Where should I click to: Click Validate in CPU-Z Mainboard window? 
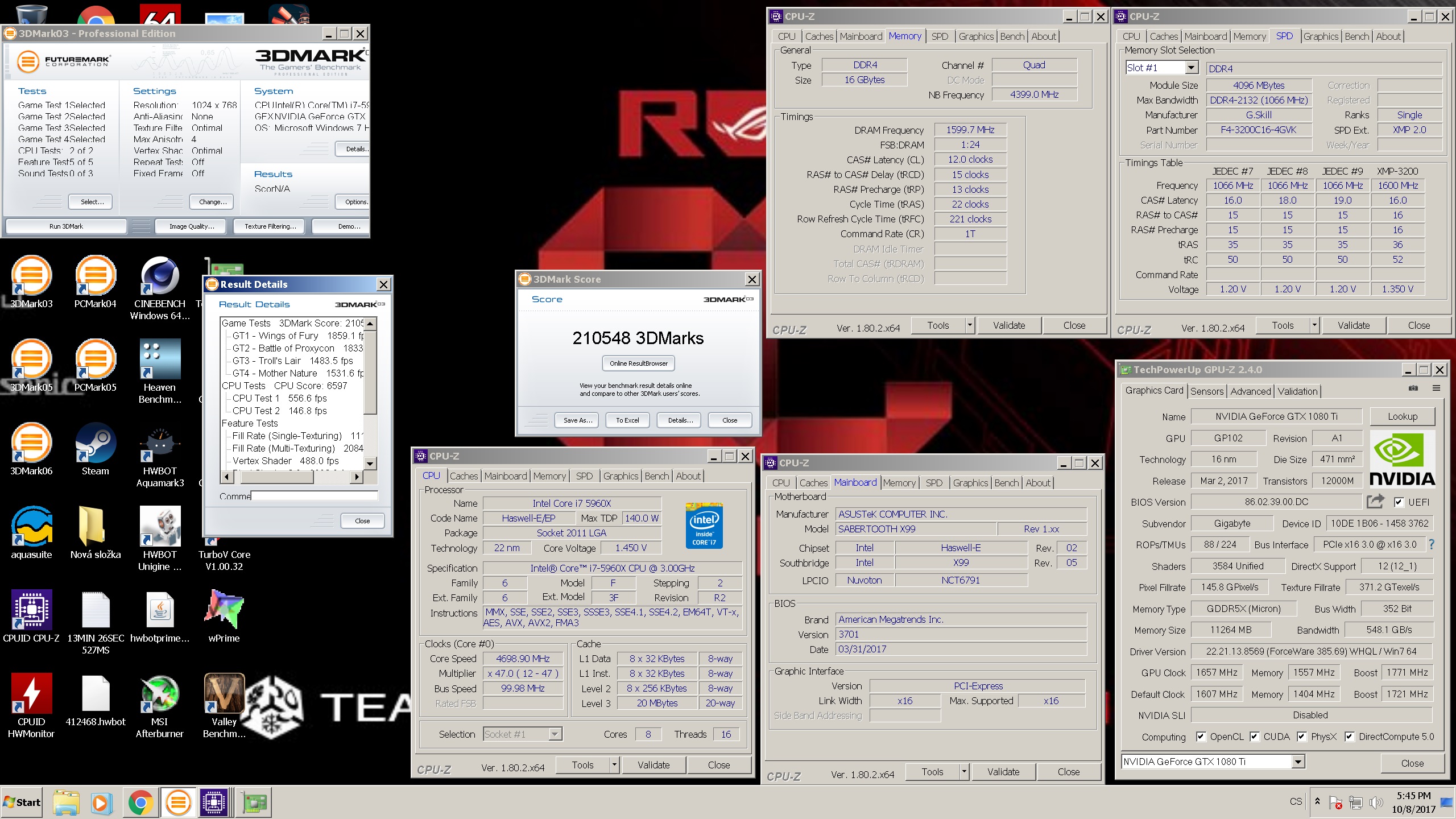(x=1003, y=772)
